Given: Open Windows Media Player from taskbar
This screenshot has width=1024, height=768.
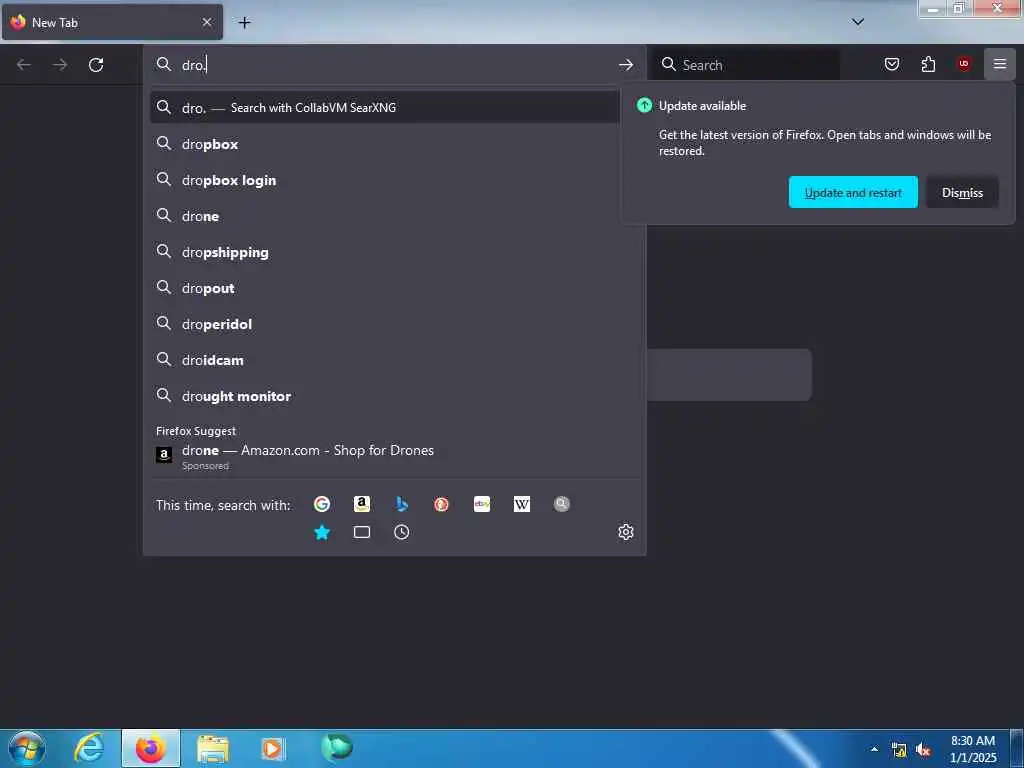Looking at the screenshot, I should point(273,748).
